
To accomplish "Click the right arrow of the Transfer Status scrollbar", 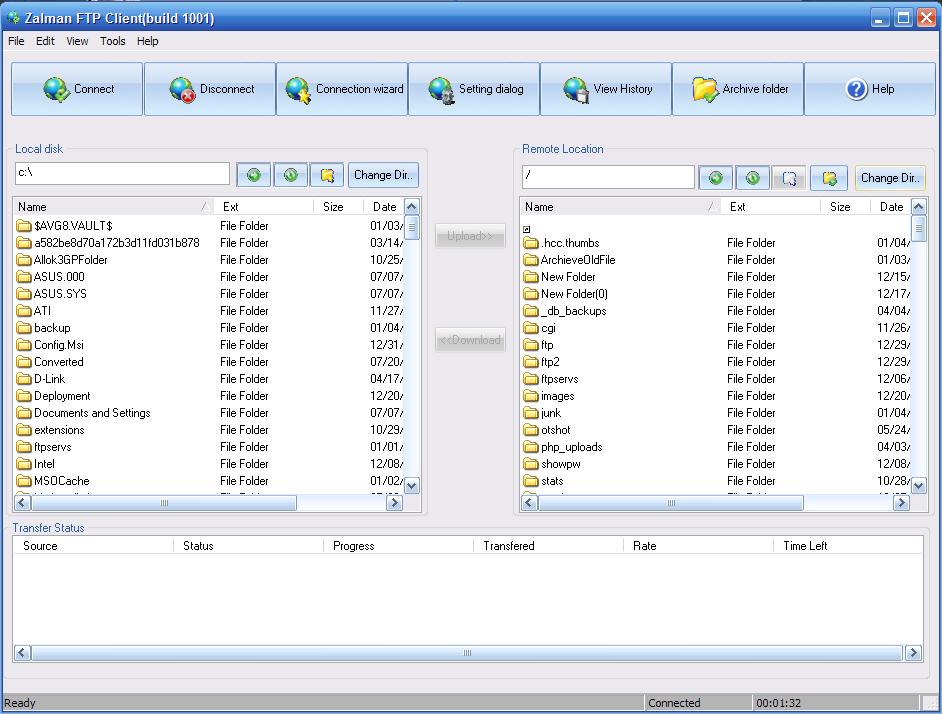I will point(913,653).
